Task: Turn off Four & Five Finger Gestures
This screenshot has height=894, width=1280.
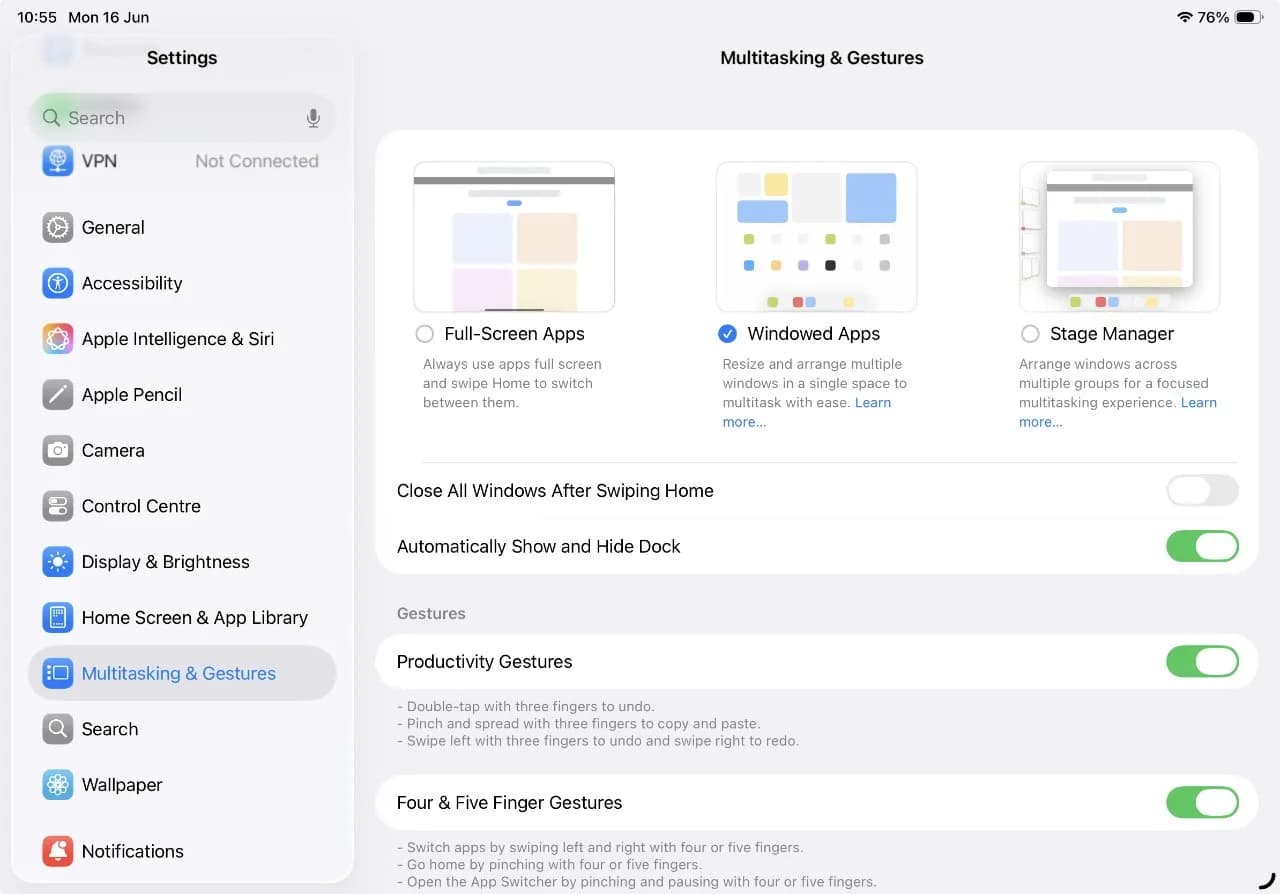Action: [1202, 803]
